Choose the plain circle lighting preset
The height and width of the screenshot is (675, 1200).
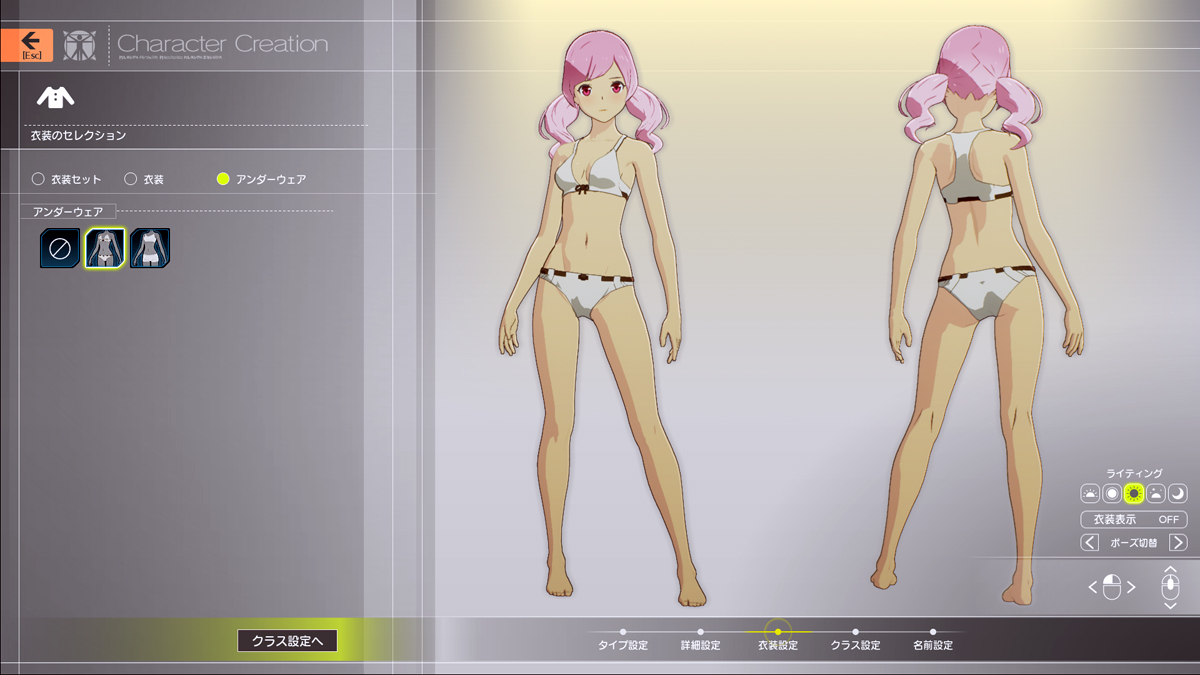(x=1112, y=493)
